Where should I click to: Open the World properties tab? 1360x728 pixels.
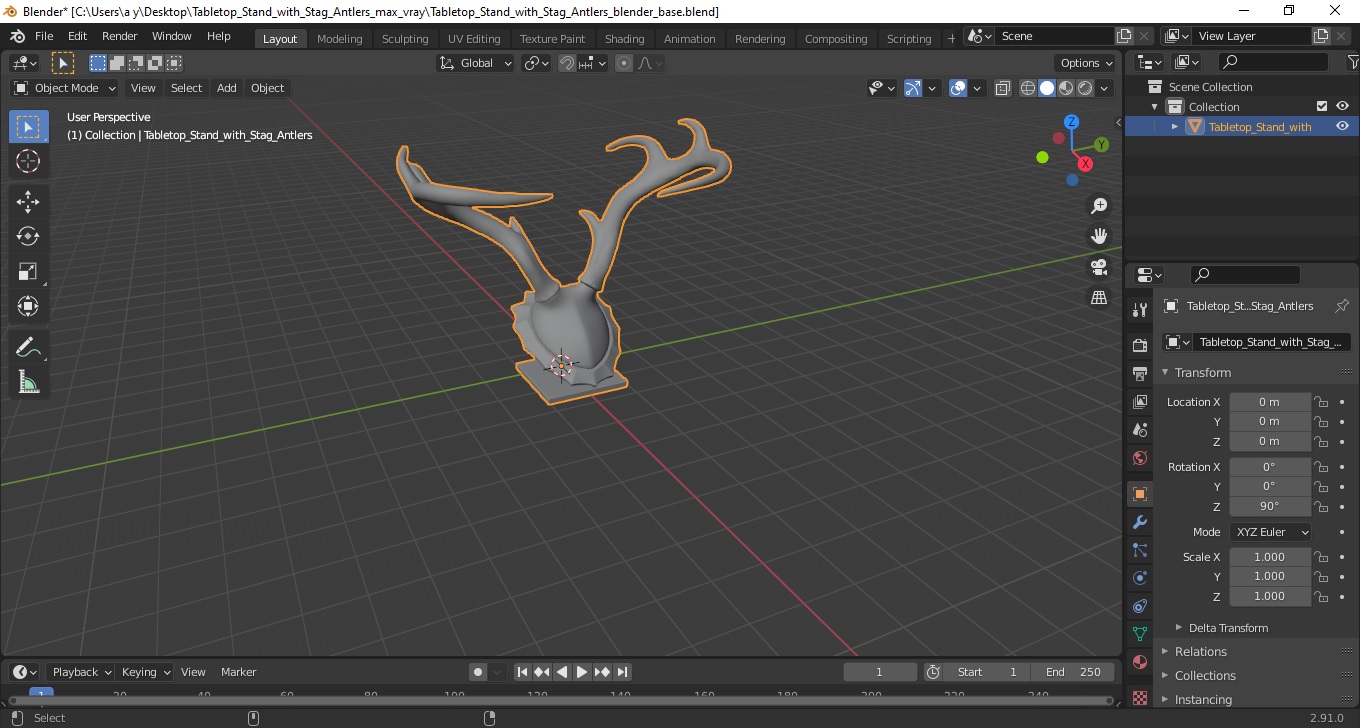[1139, 458]
